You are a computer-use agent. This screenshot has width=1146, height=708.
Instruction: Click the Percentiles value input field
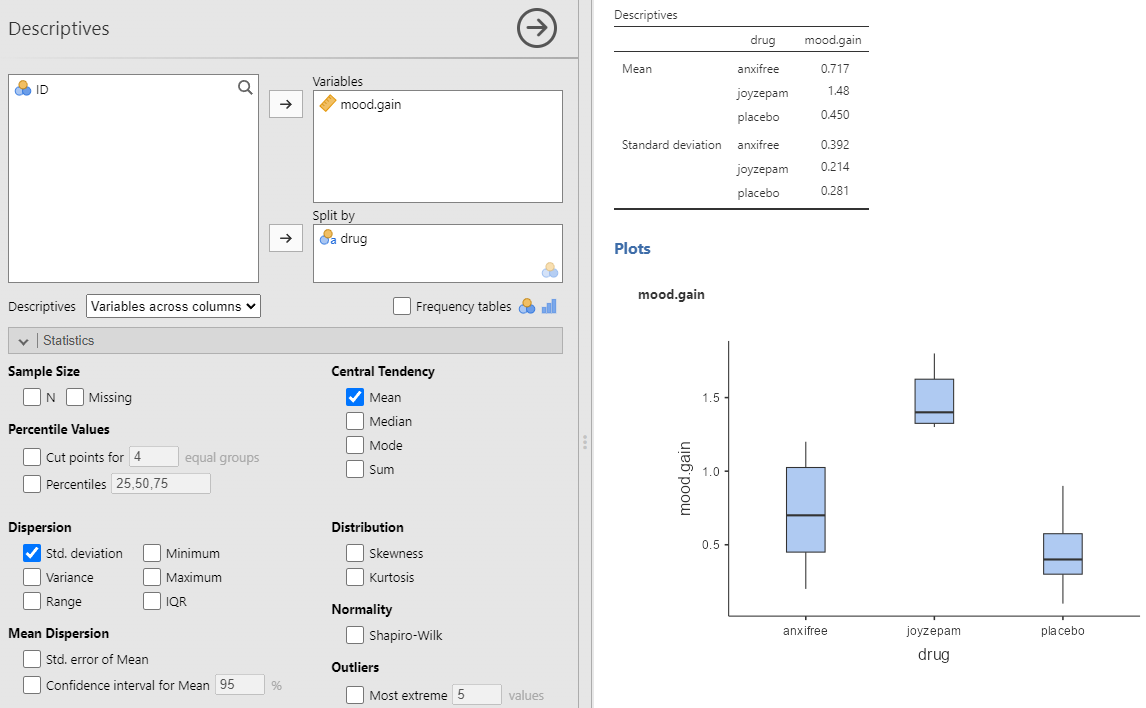point(161,484)
